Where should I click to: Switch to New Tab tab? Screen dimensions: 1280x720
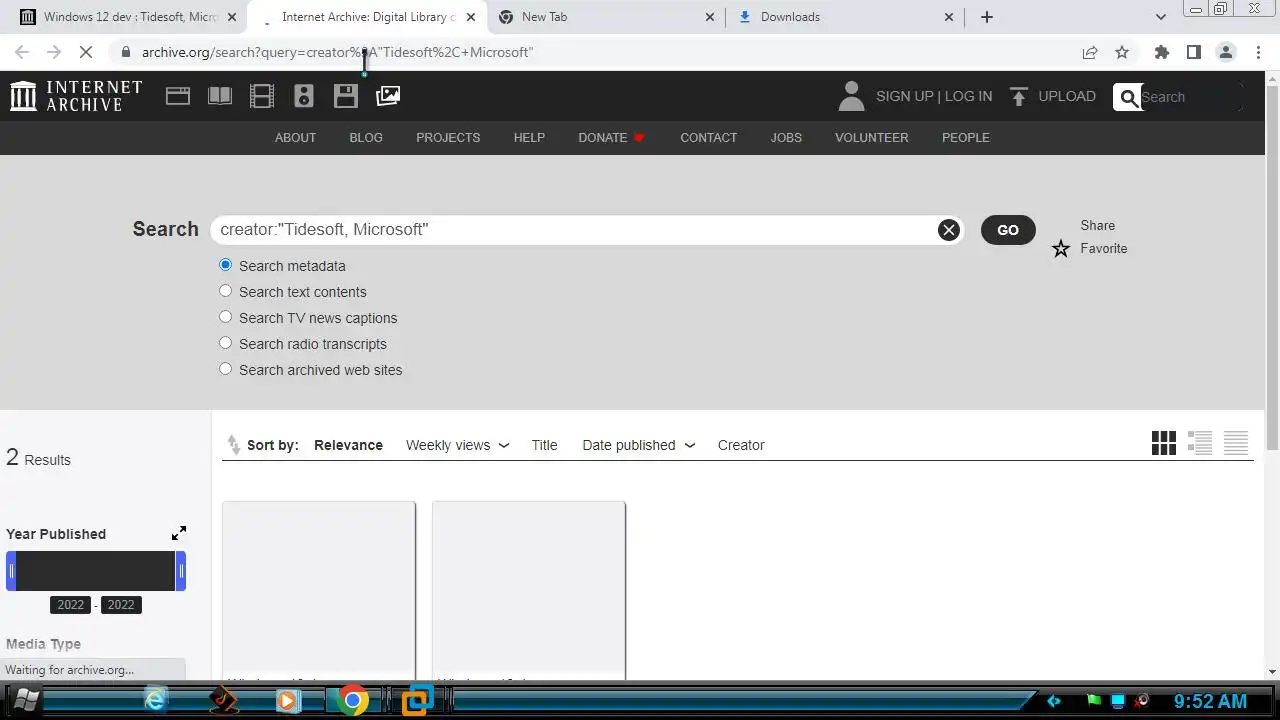coord(607,17)
